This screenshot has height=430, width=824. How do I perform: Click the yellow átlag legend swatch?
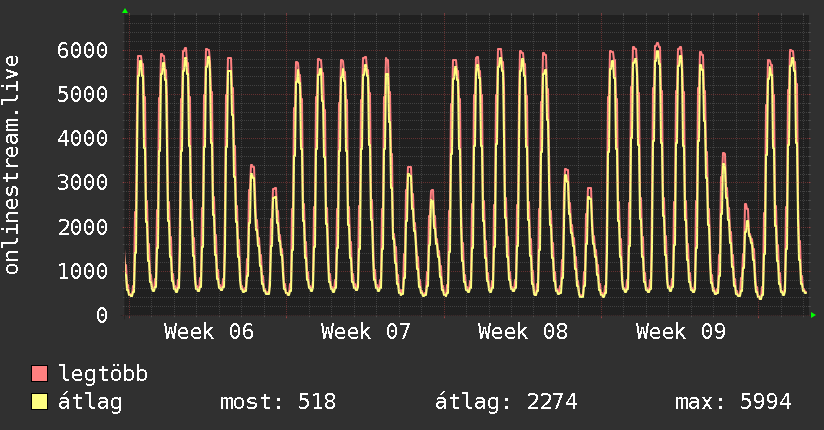tap(39, 401)
